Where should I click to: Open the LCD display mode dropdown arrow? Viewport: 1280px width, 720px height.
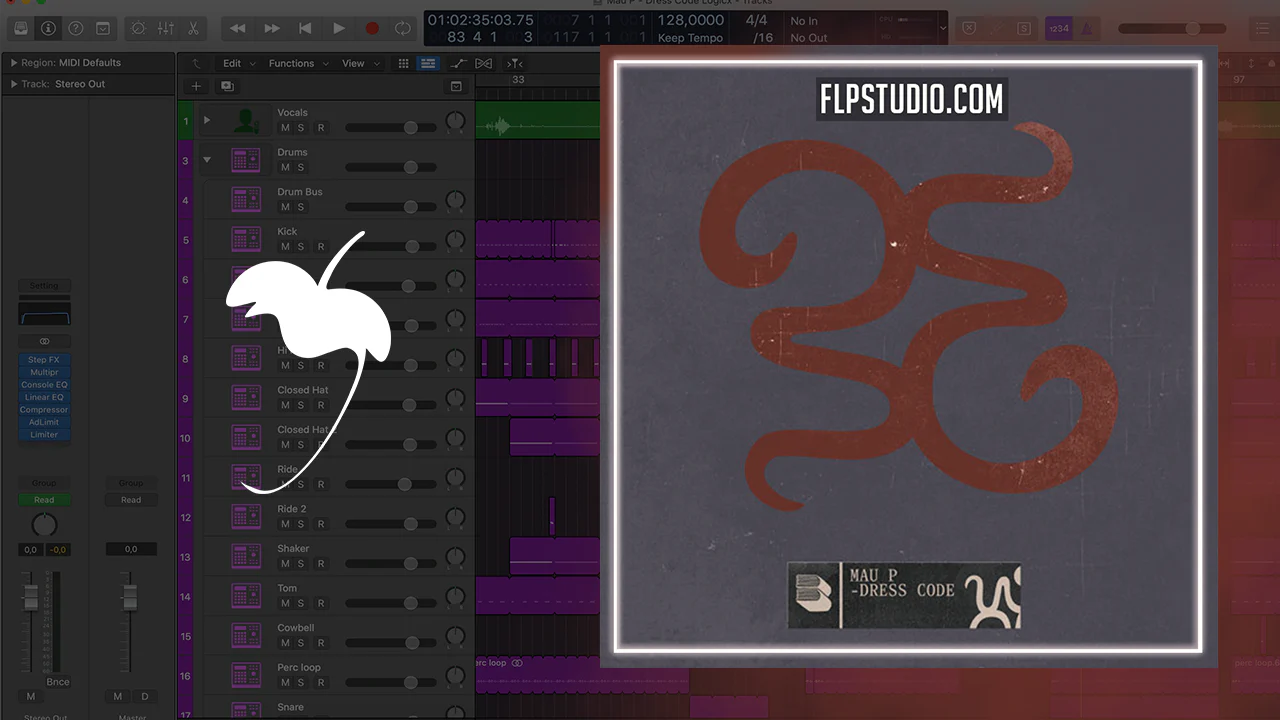tap(943, 28)
